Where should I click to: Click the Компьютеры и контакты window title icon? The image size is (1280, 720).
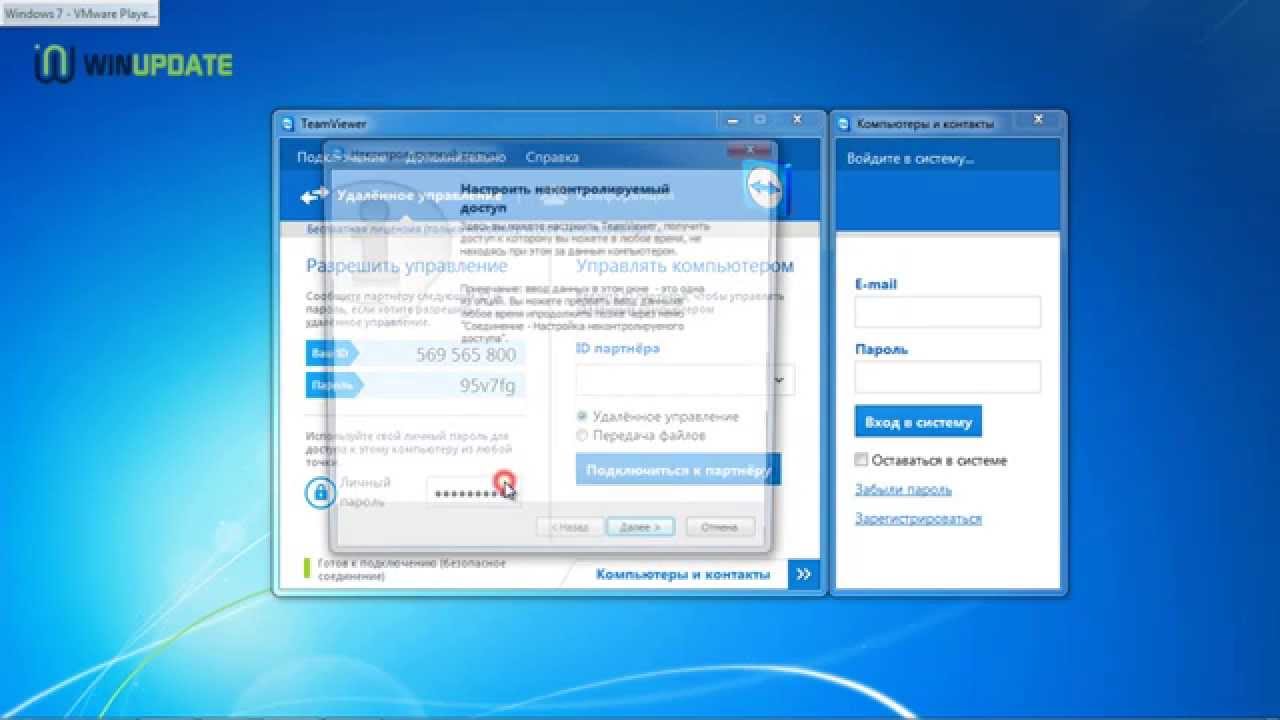(845, 124)
